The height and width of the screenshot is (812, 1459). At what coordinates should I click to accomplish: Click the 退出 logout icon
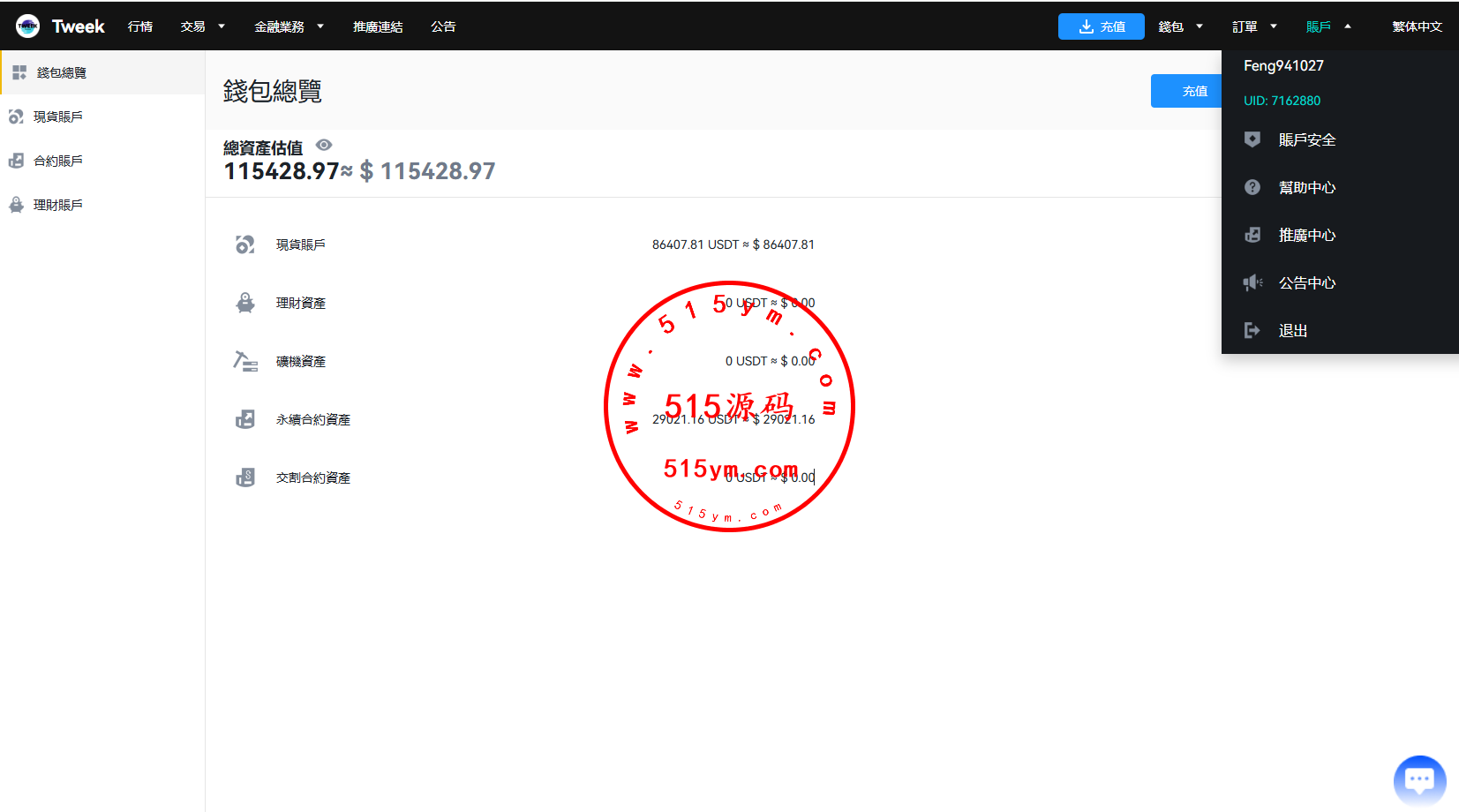(x=1252, y=330)
